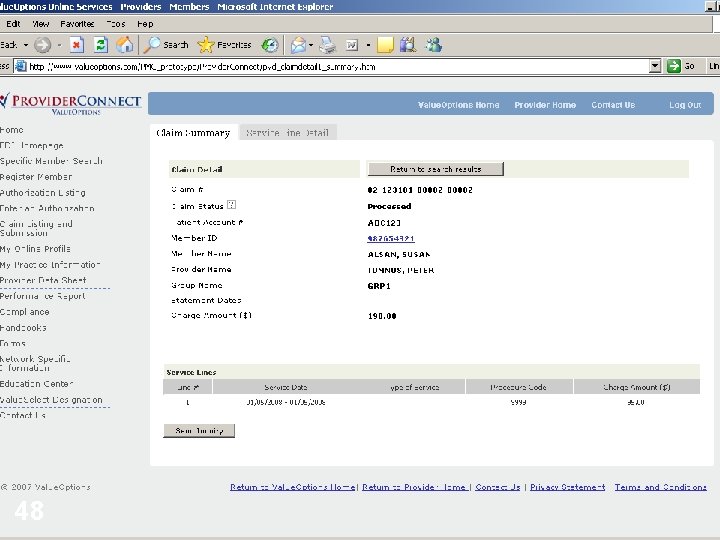Viewport: 720px width, 540px height.
Task: Click Contact Us in header bar
Action: pos(613,105)
